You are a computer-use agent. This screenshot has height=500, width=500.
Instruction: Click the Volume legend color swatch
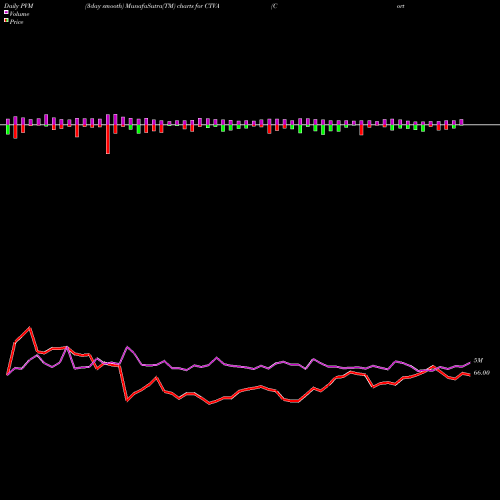coord(6,12)
